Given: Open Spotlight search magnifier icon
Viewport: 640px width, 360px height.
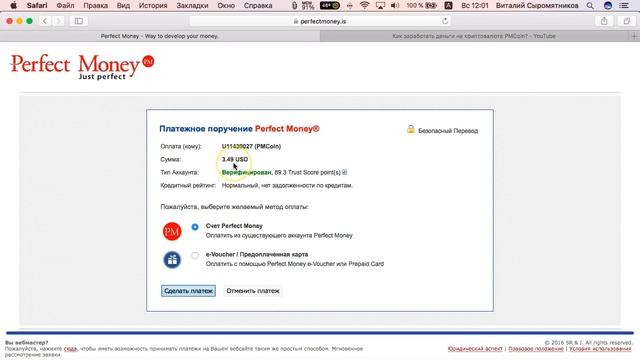Looking at the screenshot, I should pos(590,6).
